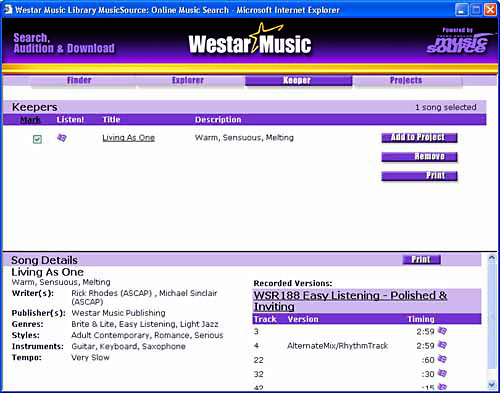Play track 22 listen icon
500x393 pixels.
click(442, 359)
